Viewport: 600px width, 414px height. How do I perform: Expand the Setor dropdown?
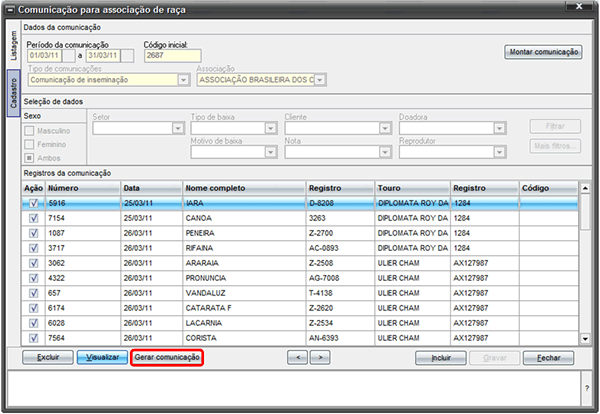pos(178,128)
